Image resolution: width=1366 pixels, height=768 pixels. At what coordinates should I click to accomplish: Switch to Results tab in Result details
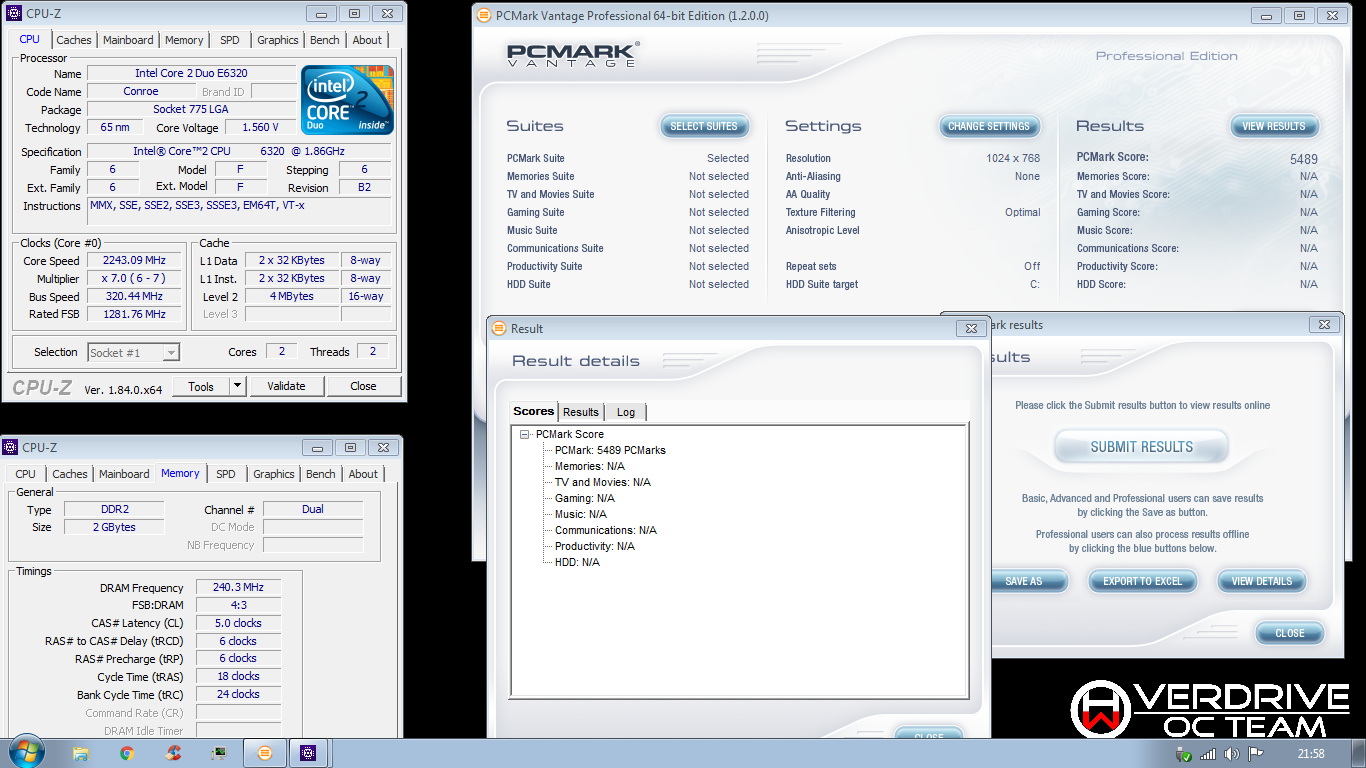coord(580,412)
